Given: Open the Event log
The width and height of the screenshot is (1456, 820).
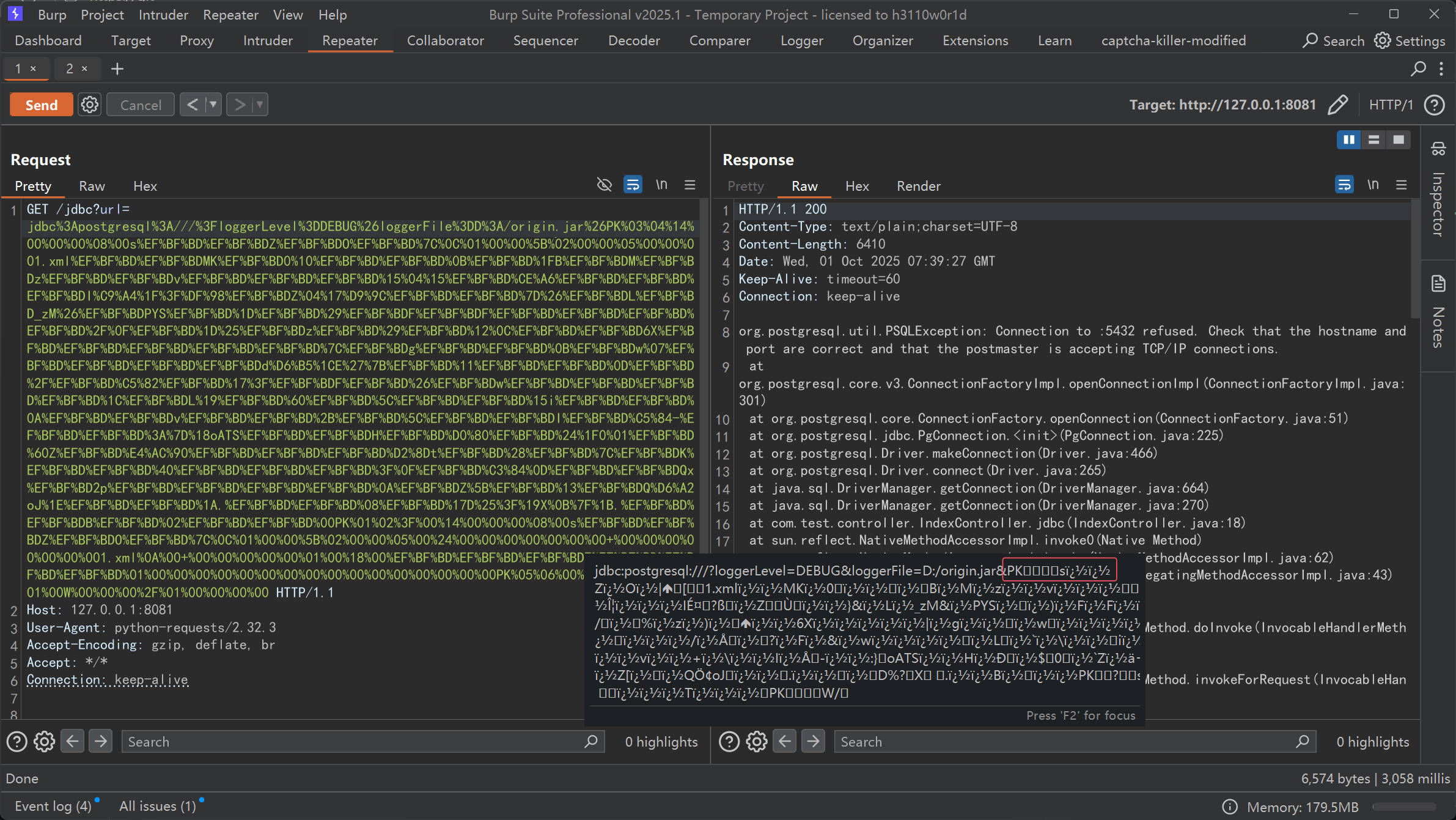Looking at the screenshot, I should [53, 806].
